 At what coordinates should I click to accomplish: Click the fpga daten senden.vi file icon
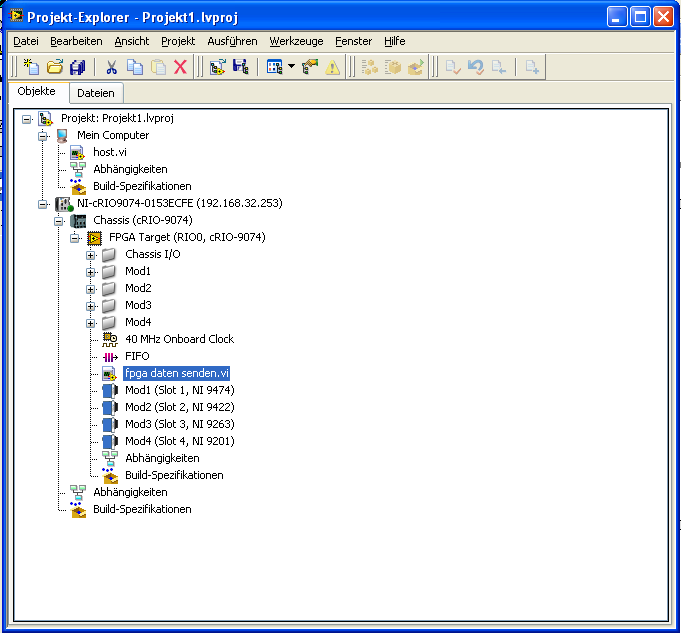(x=109, y=374)
